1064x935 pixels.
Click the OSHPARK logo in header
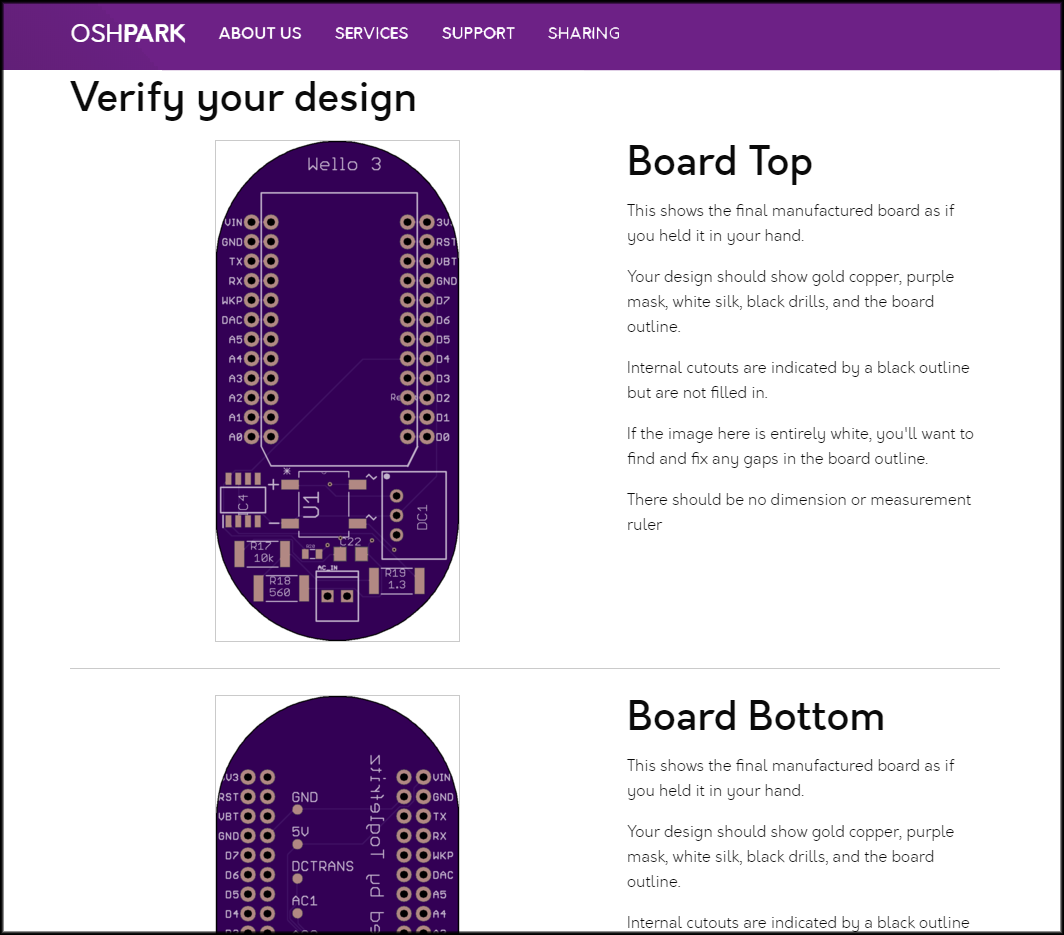pos(128,33)
